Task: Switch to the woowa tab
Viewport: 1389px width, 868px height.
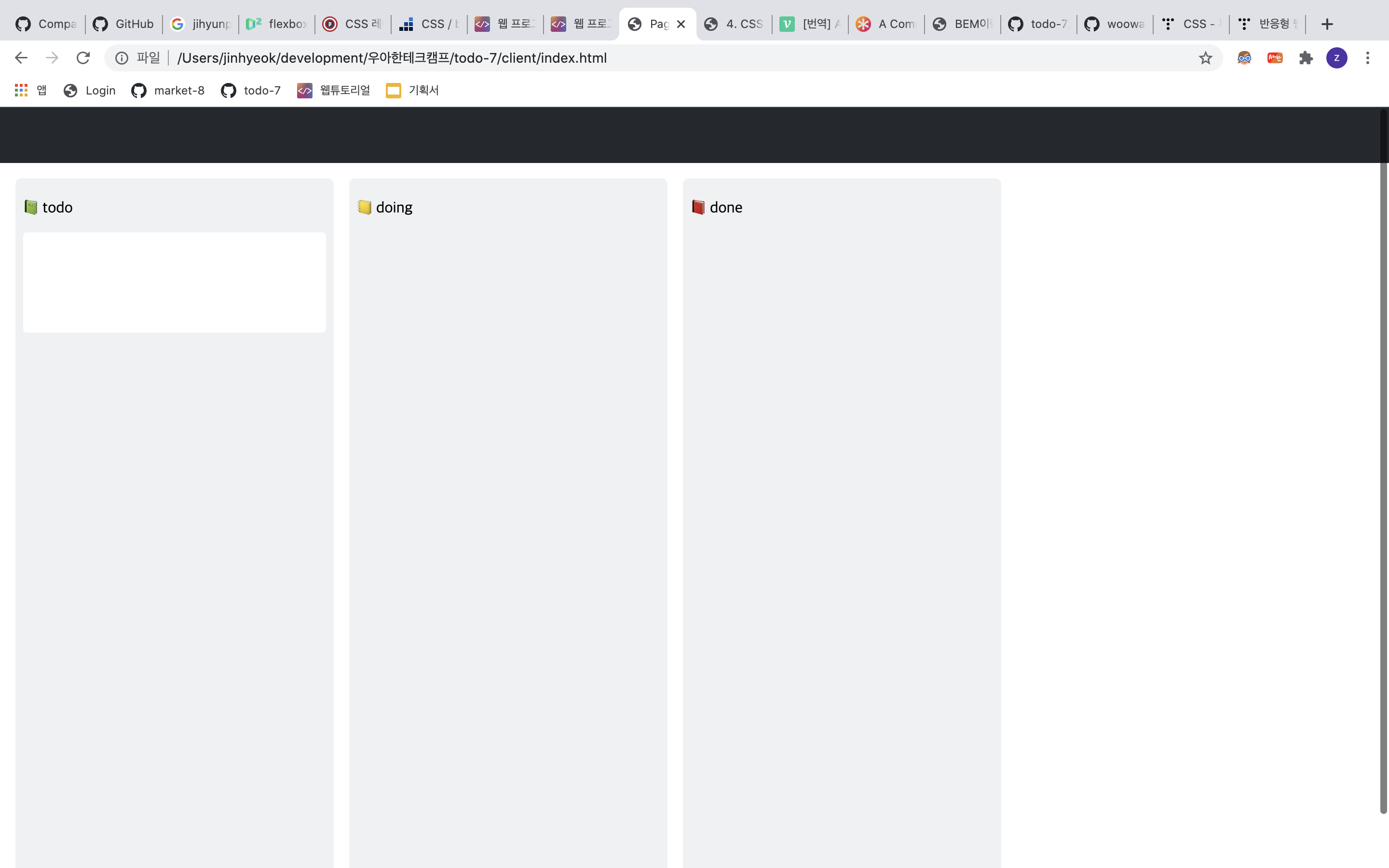Action: pos(1115,24)
